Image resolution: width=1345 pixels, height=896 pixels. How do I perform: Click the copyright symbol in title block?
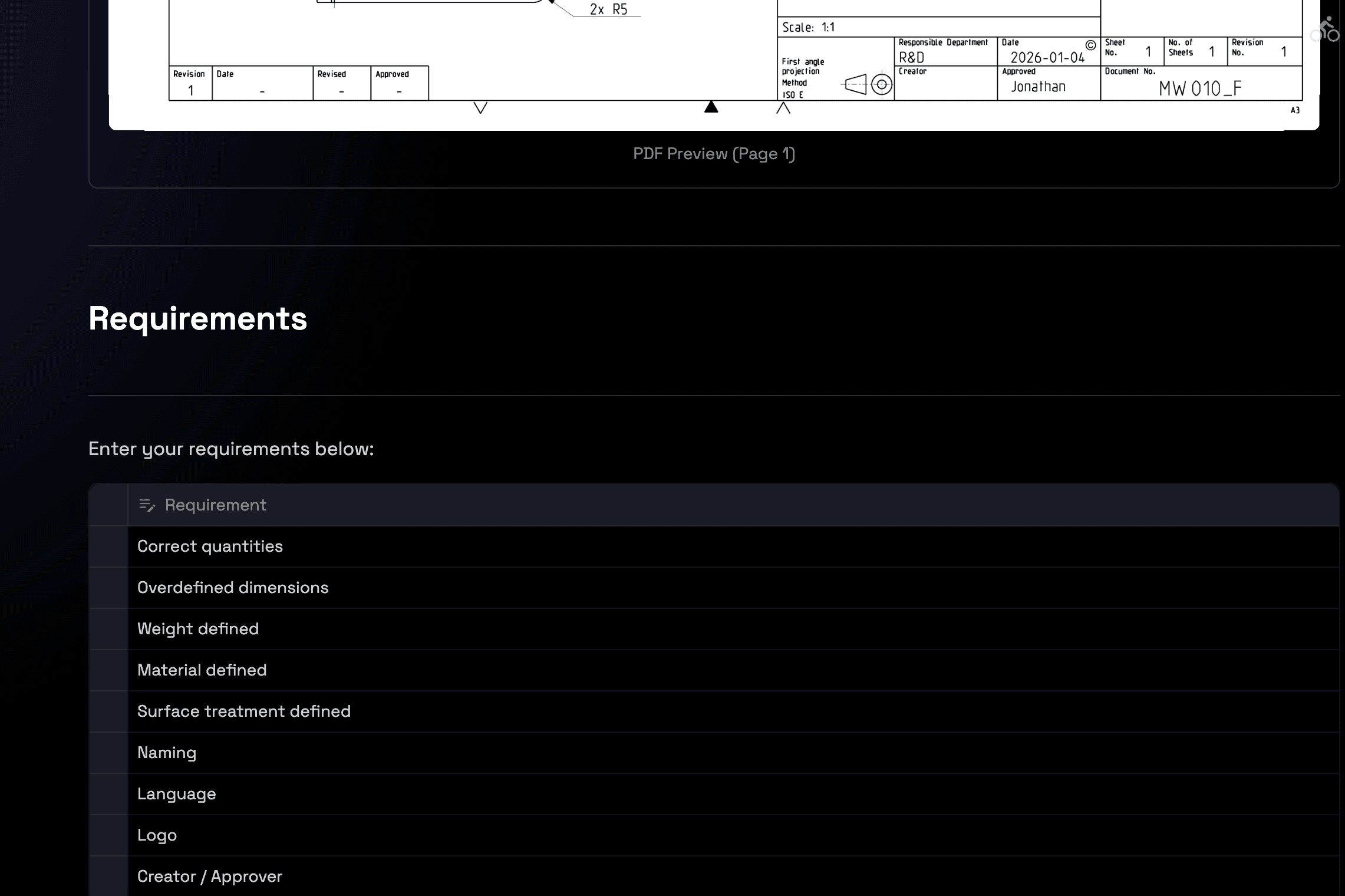pyautogui.click(x=1090, y=45)
